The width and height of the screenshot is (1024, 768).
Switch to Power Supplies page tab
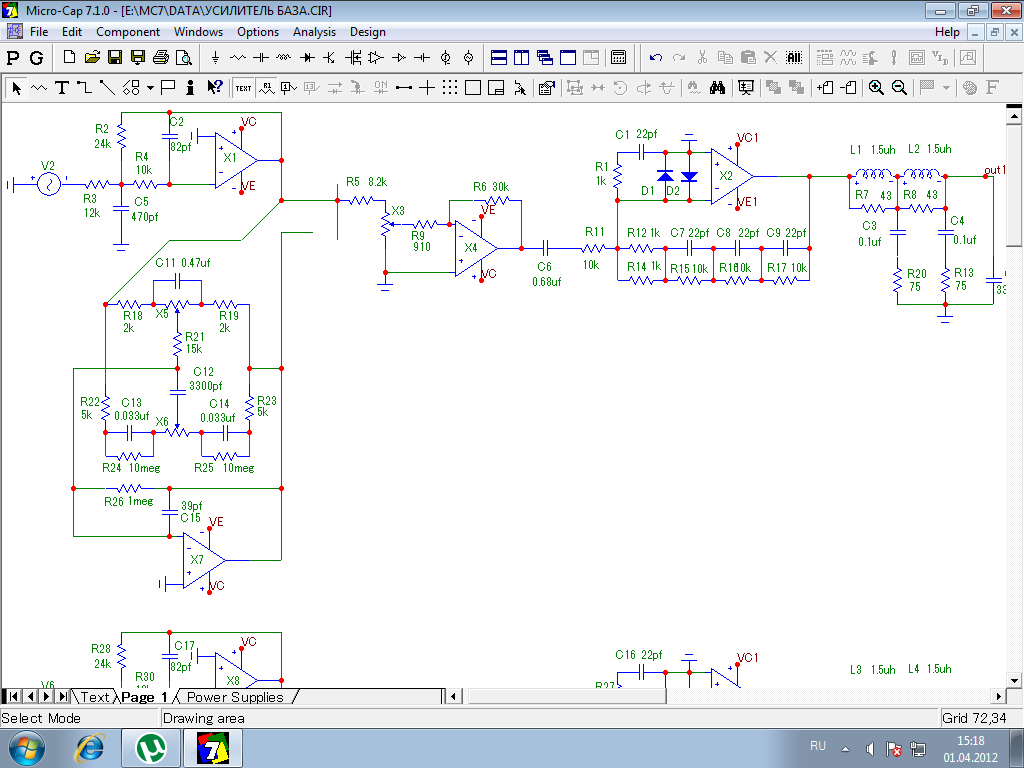tap(235, 697)
